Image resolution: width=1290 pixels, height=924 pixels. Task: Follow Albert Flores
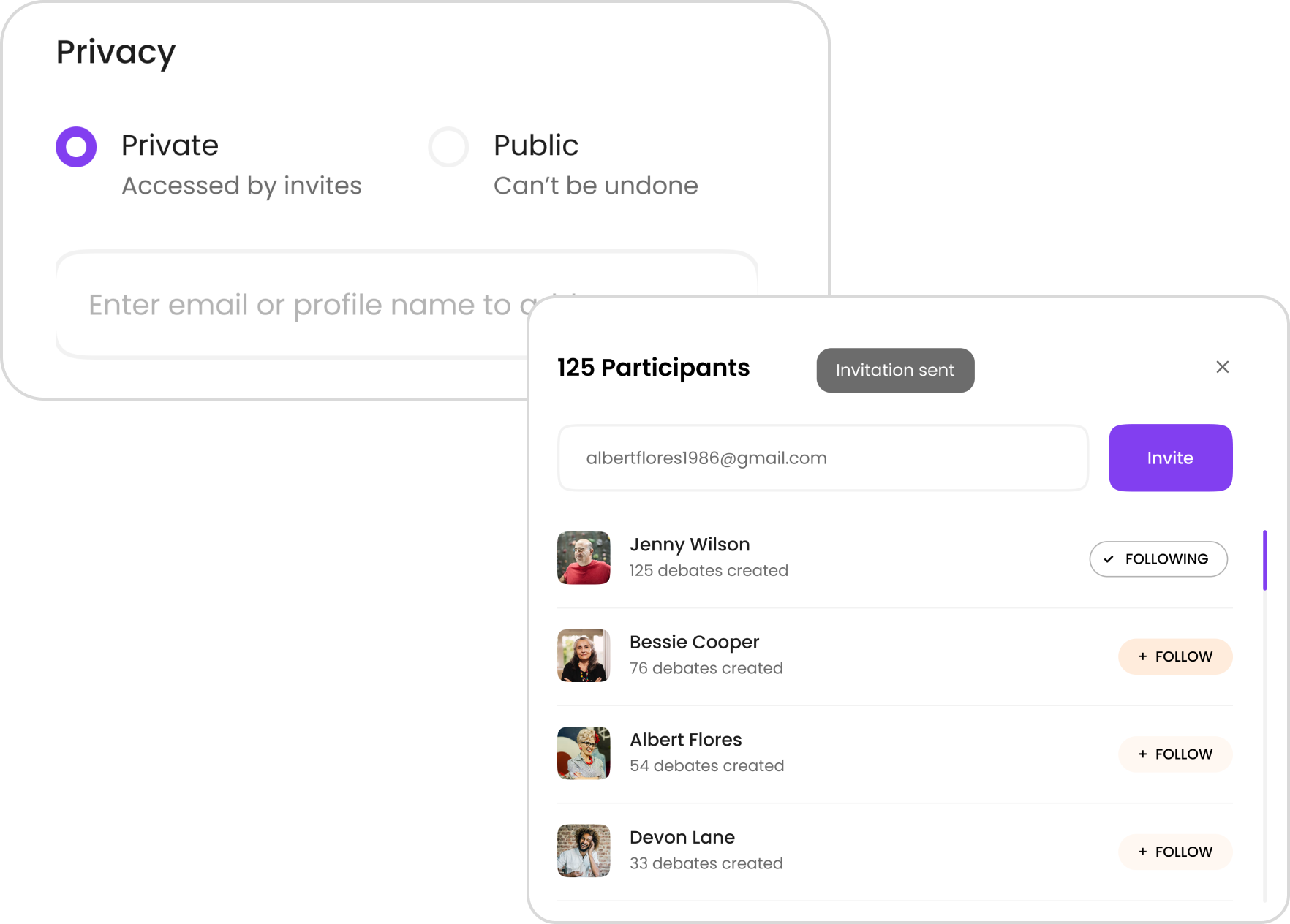pos(1175,754)
